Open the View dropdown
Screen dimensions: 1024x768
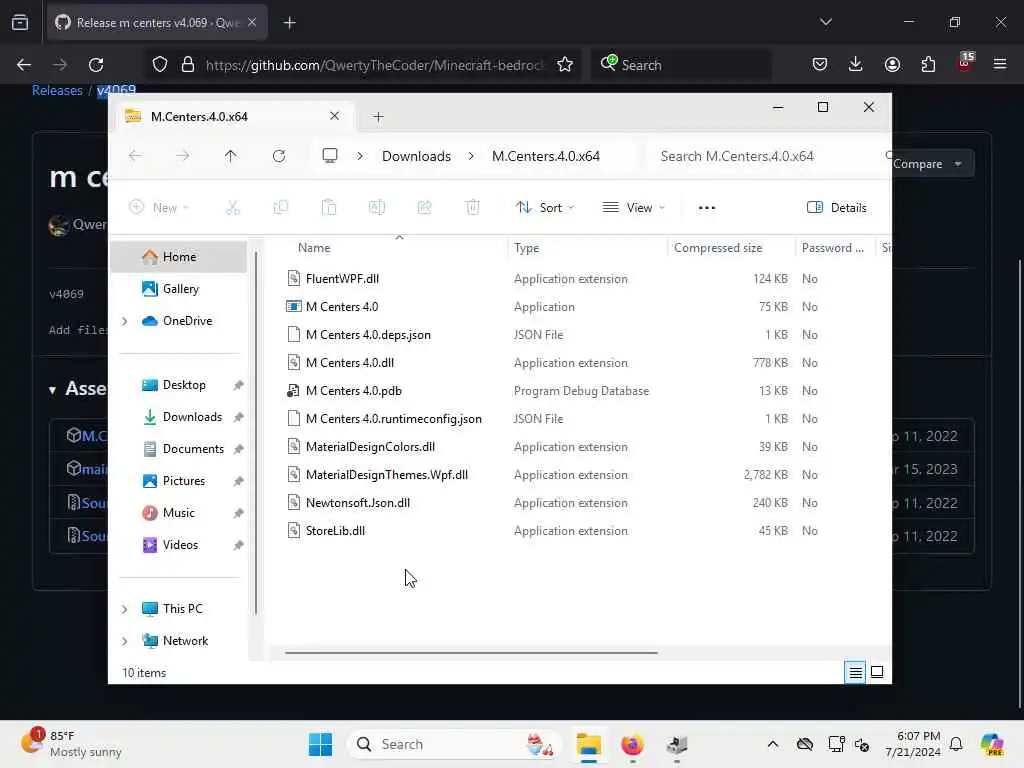[x=633, y=208]
